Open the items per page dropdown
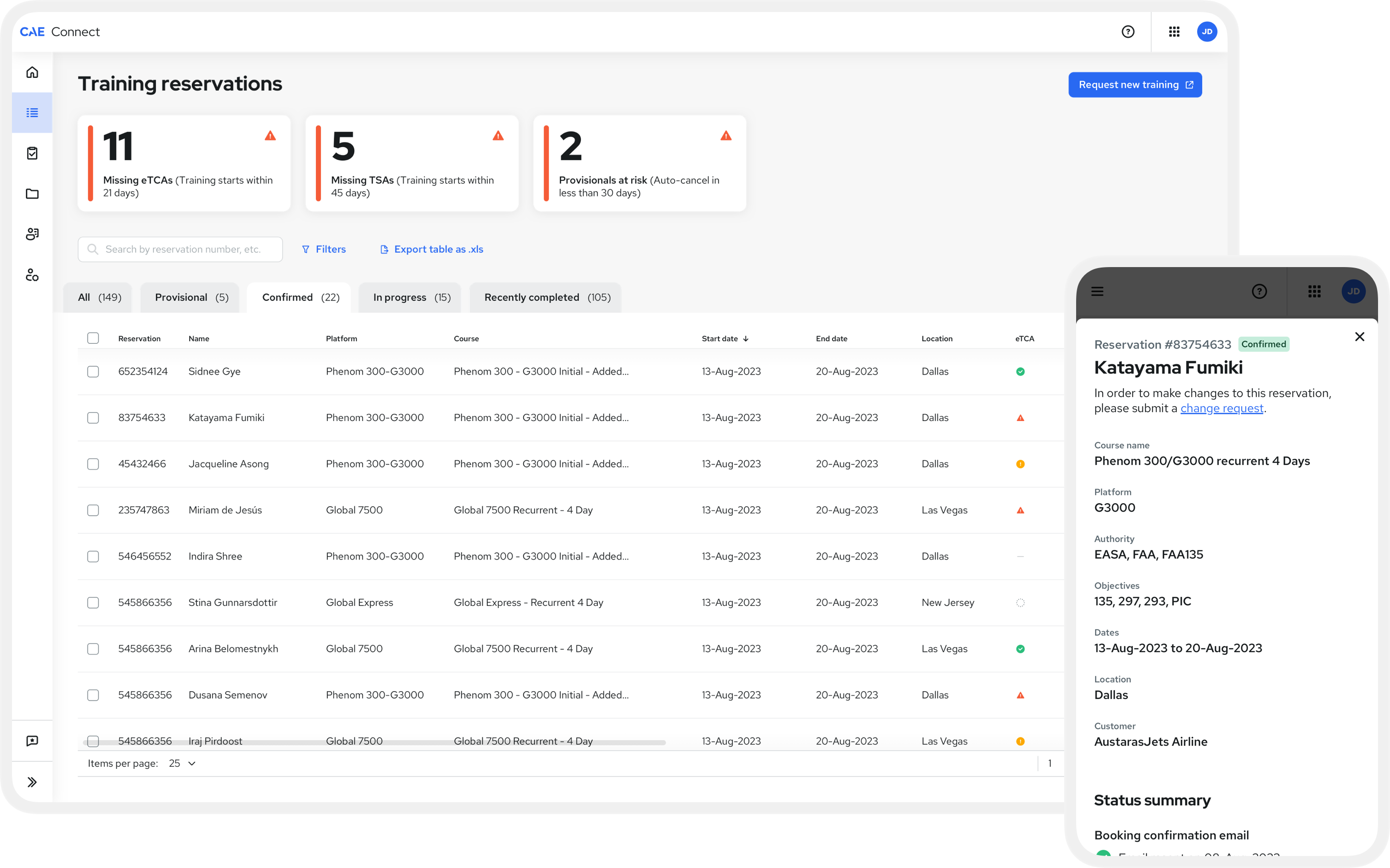 [x=182, y=763]
